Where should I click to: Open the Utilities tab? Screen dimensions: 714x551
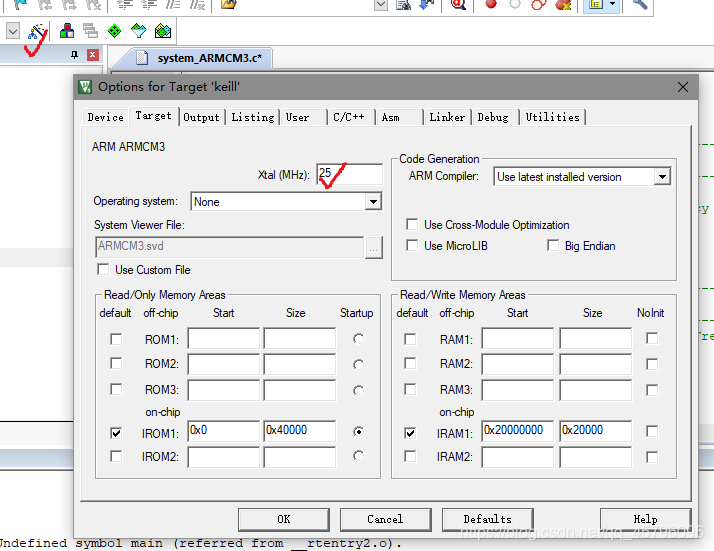click(552, 117)
